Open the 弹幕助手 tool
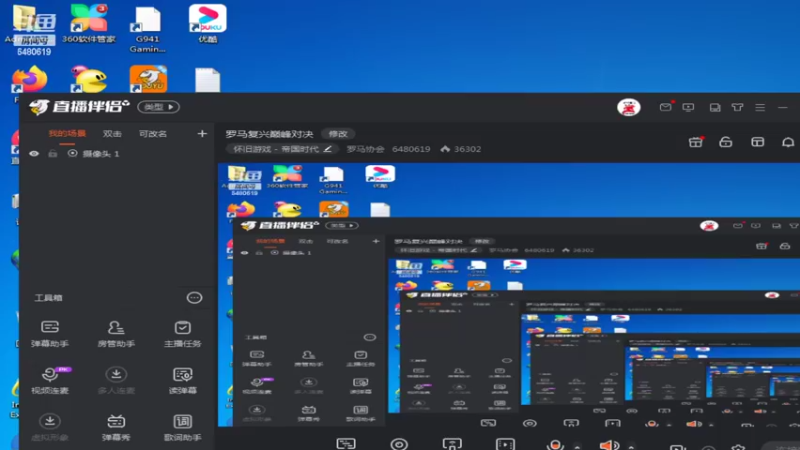This screenshot has height=450, width=800. pyautogui.click(x=49, y=334)
